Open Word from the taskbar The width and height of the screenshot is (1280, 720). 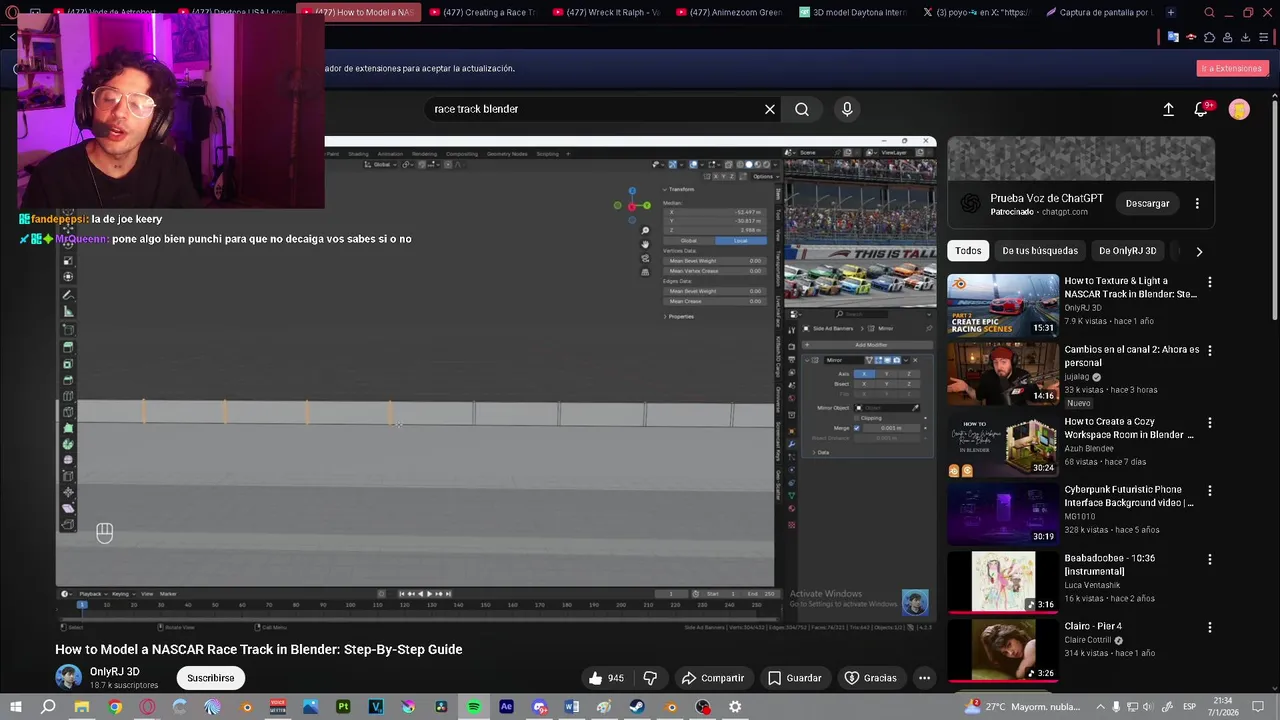pyautogui.click(x=571, y=707)
